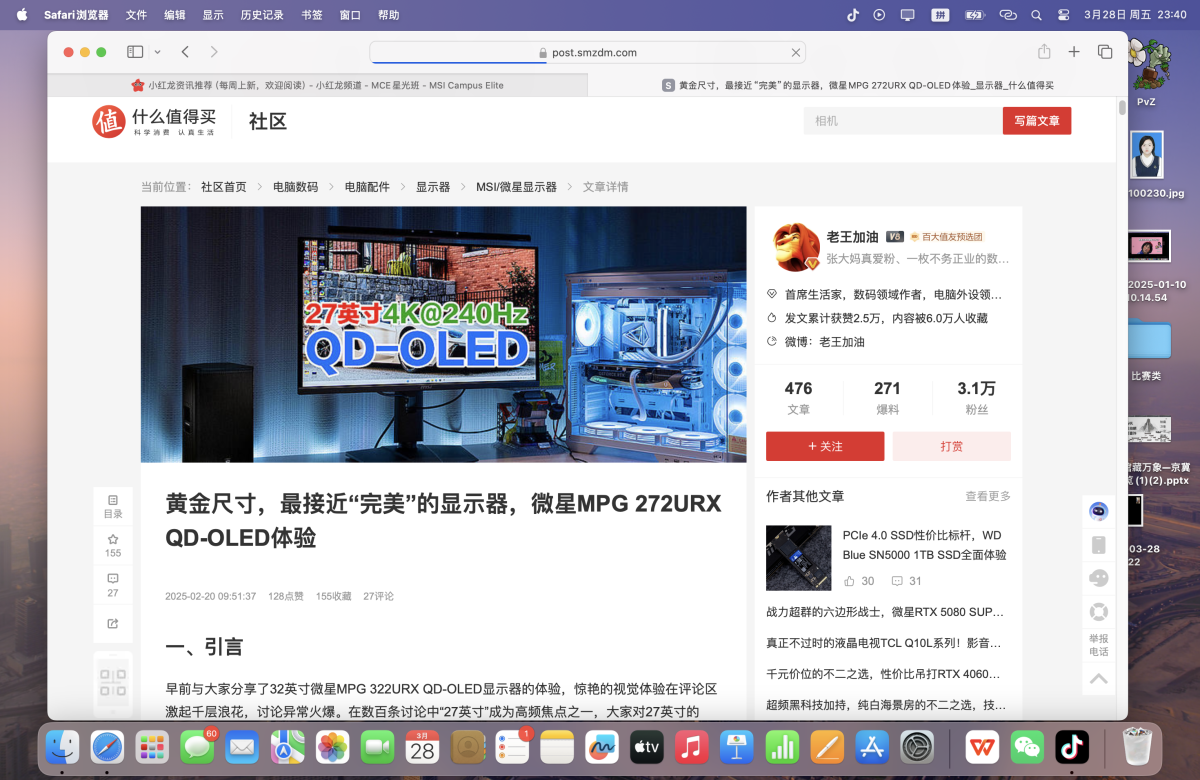Open Numbers from the Dock
The height and width of the screenshot is (780, 1200).
coord(782,746)
